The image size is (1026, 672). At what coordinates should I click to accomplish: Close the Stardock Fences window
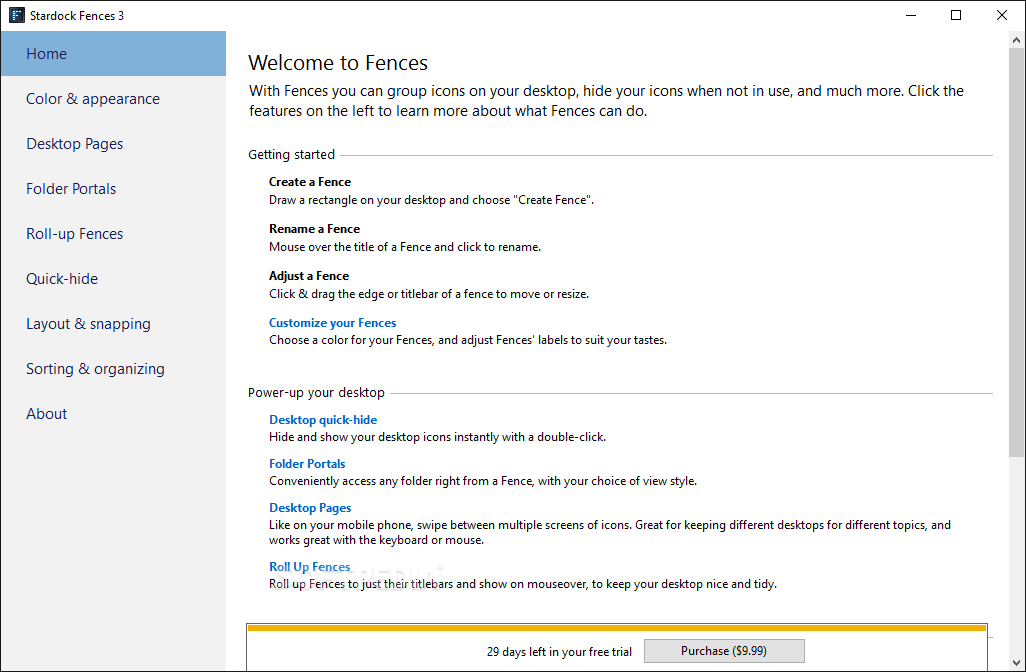[x=1002, y=15]
